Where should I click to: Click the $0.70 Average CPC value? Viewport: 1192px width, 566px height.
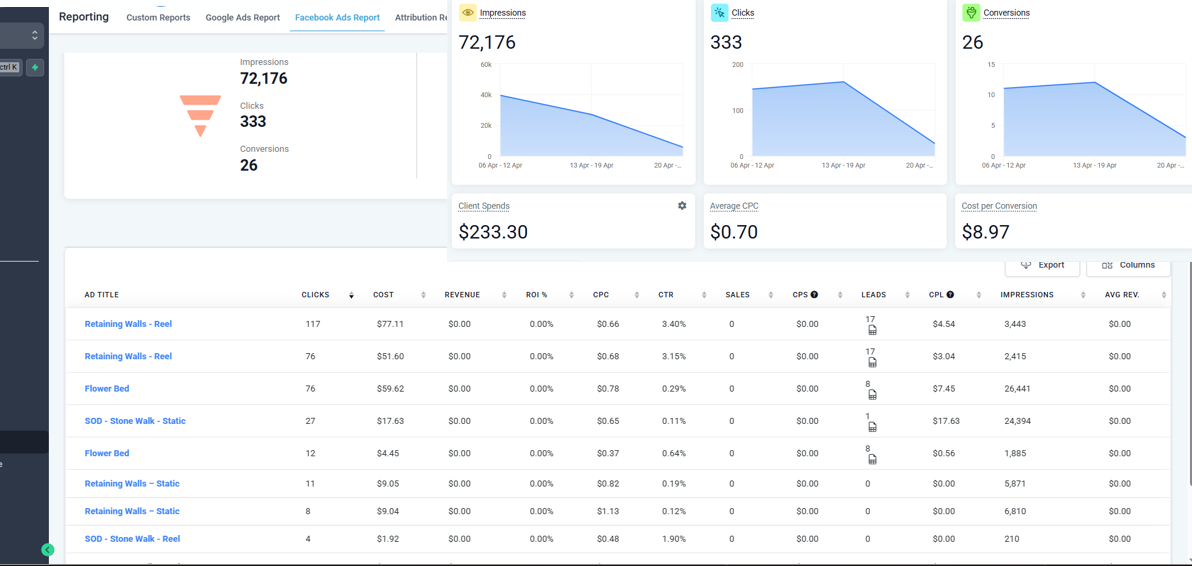734,232
